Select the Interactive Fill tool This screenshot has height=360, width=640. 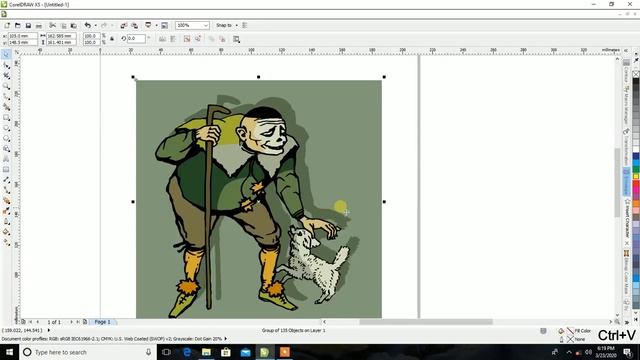(6, 242)
